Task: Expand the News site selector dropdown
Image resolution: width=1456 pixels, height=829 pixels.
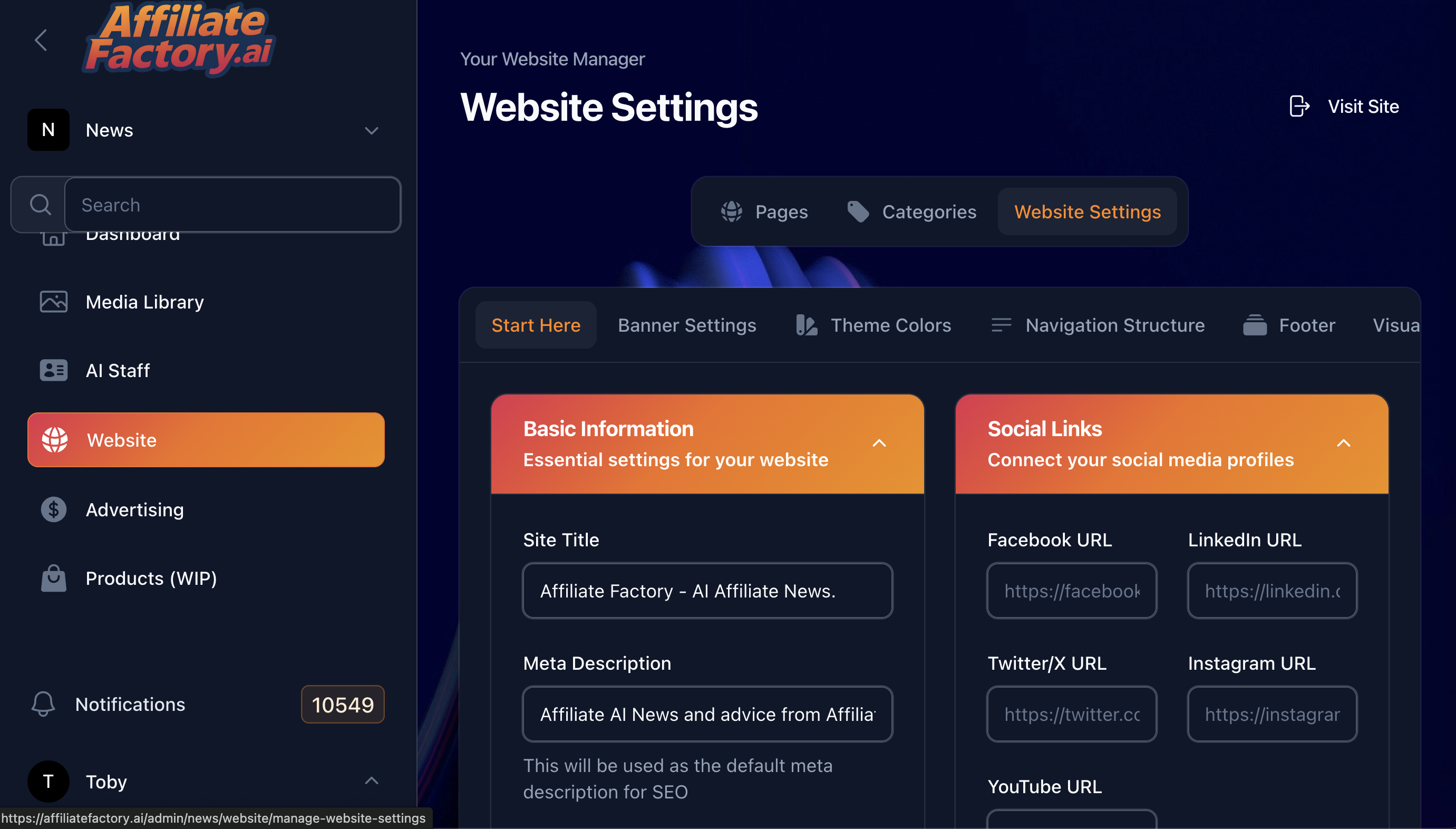Action: [372, 130]
